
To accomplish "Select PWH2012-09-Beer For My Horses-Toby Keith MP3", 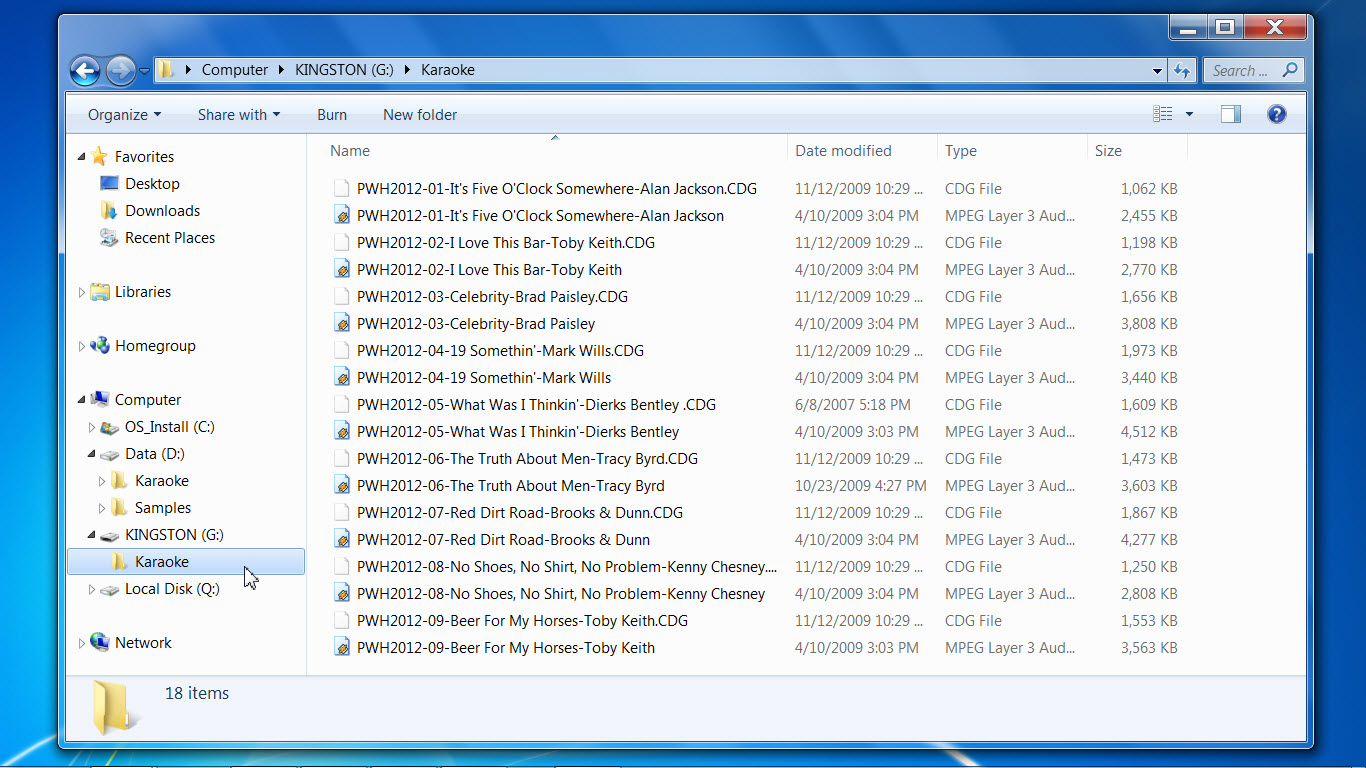I will point(506,648).
